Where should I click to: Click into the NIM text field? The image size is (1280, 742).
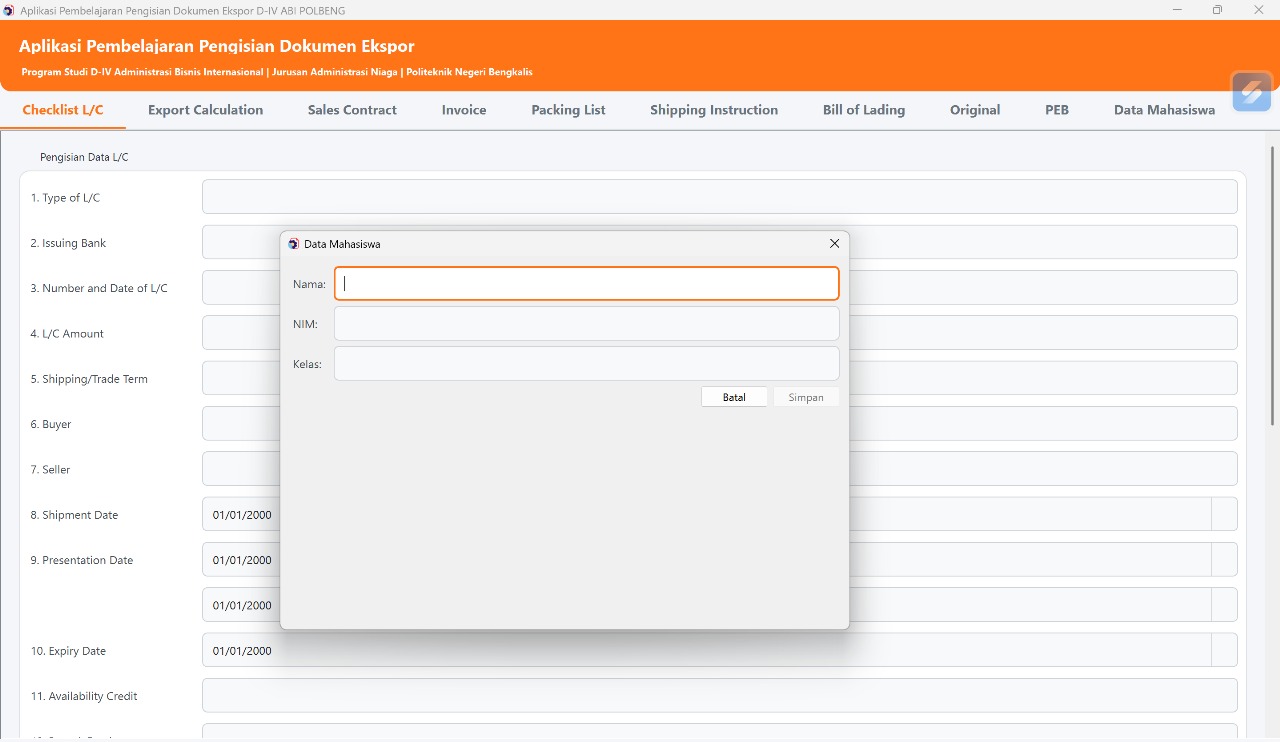(586, 324)
